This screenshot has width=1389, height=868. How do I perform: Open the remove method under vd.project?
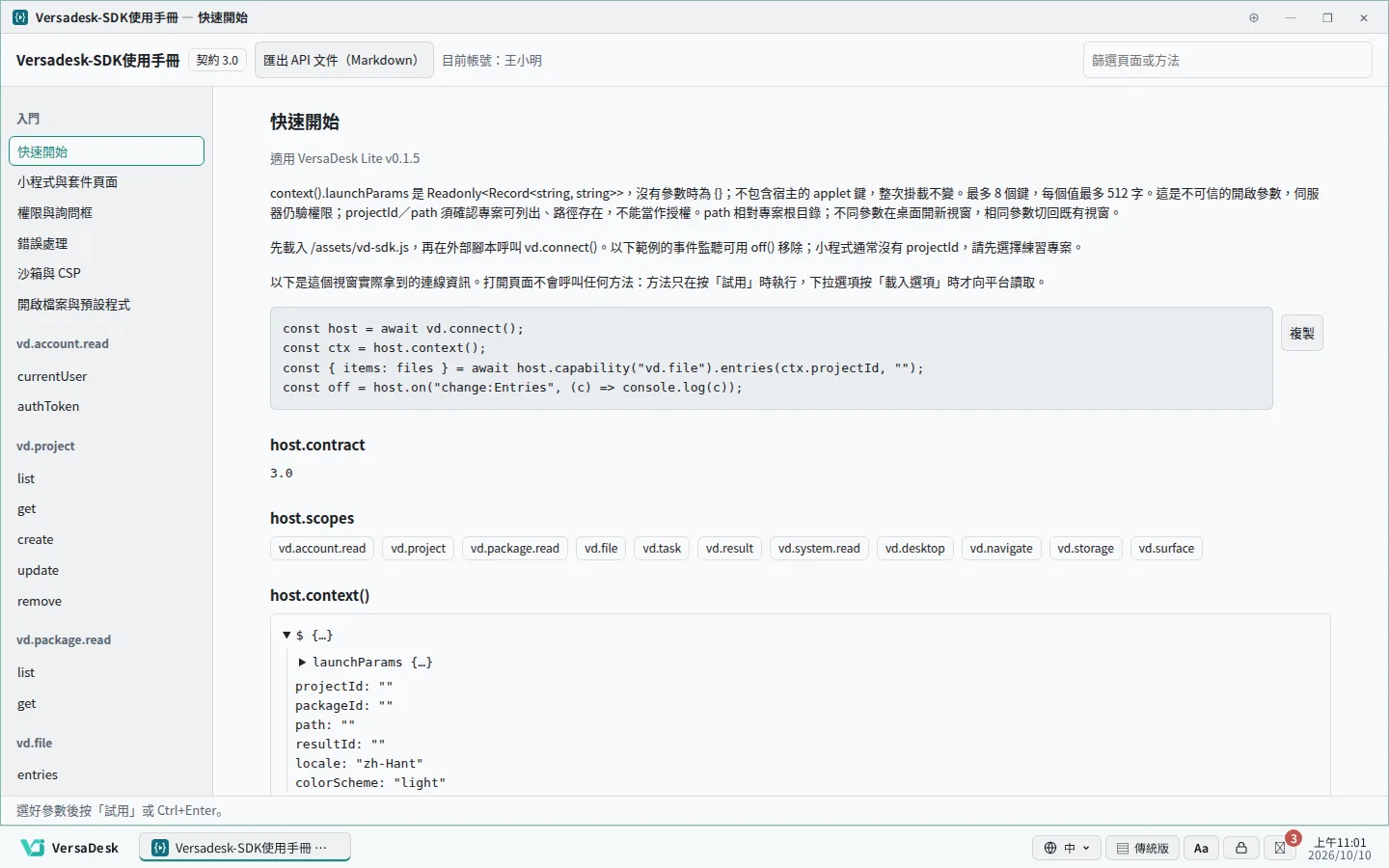point(106,602)
